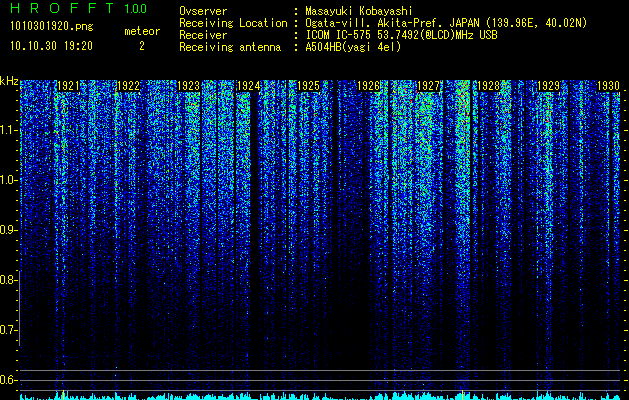The height and width of the screenshot is (400, 629).
Task: Click the 1.0 frequency axis label
Action: [x=7, y=181]
